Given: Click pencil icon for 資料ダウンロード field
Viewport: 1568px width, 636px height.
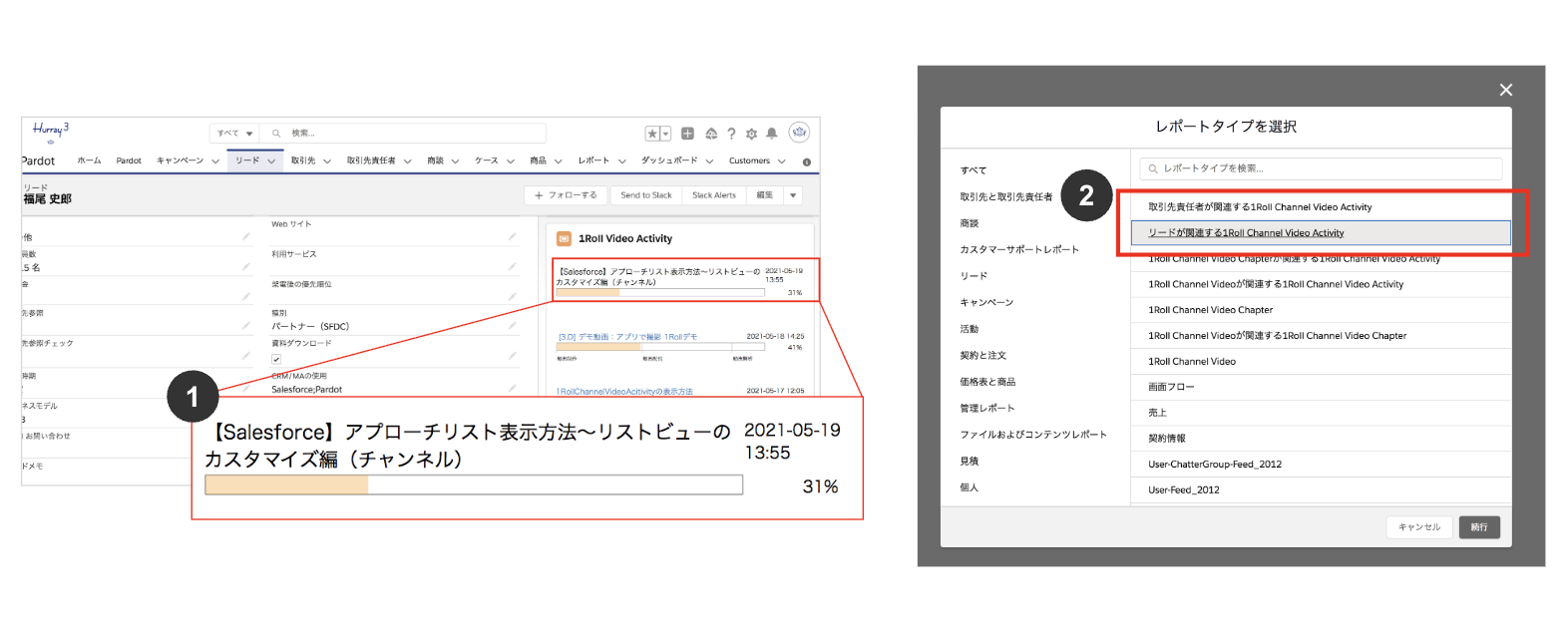Looking at the screenshot, I should tap(512, 355).
